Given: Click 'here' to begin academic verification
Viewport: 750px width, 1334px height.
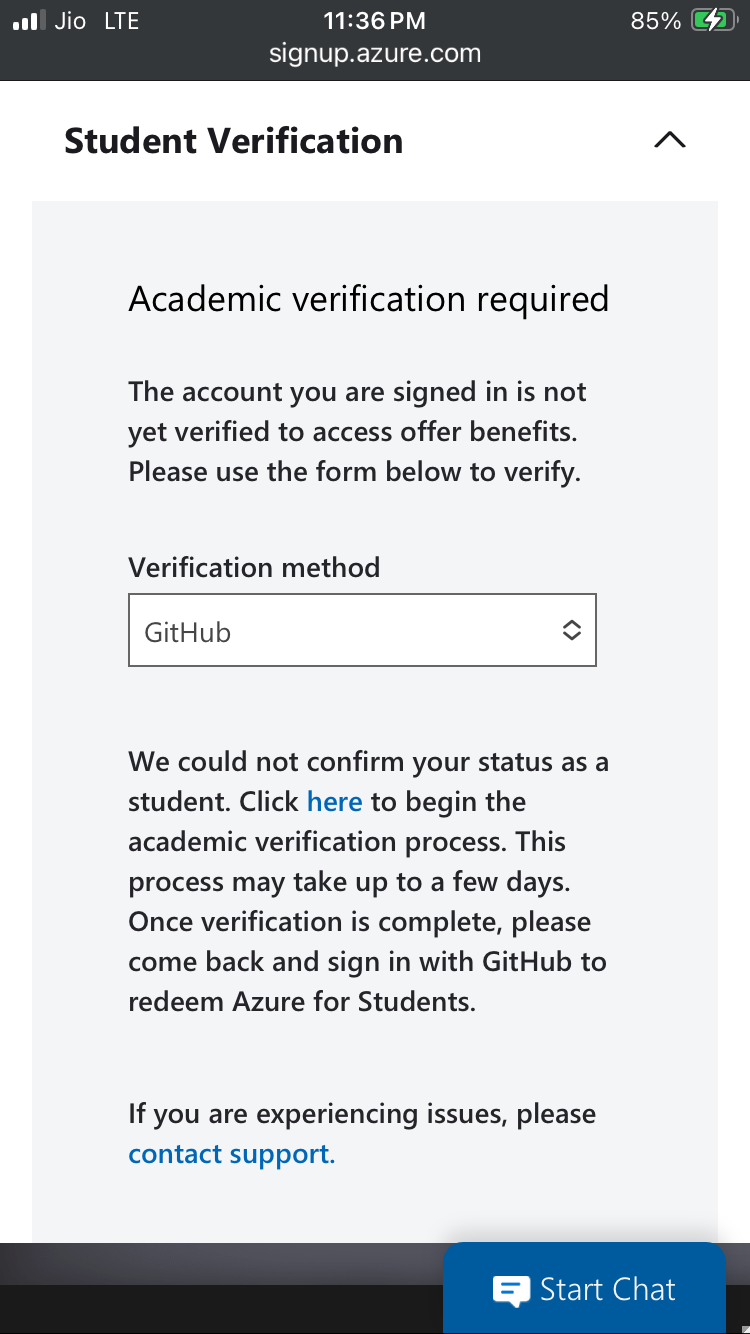Looking at the screenshot, I should point(334,801).
